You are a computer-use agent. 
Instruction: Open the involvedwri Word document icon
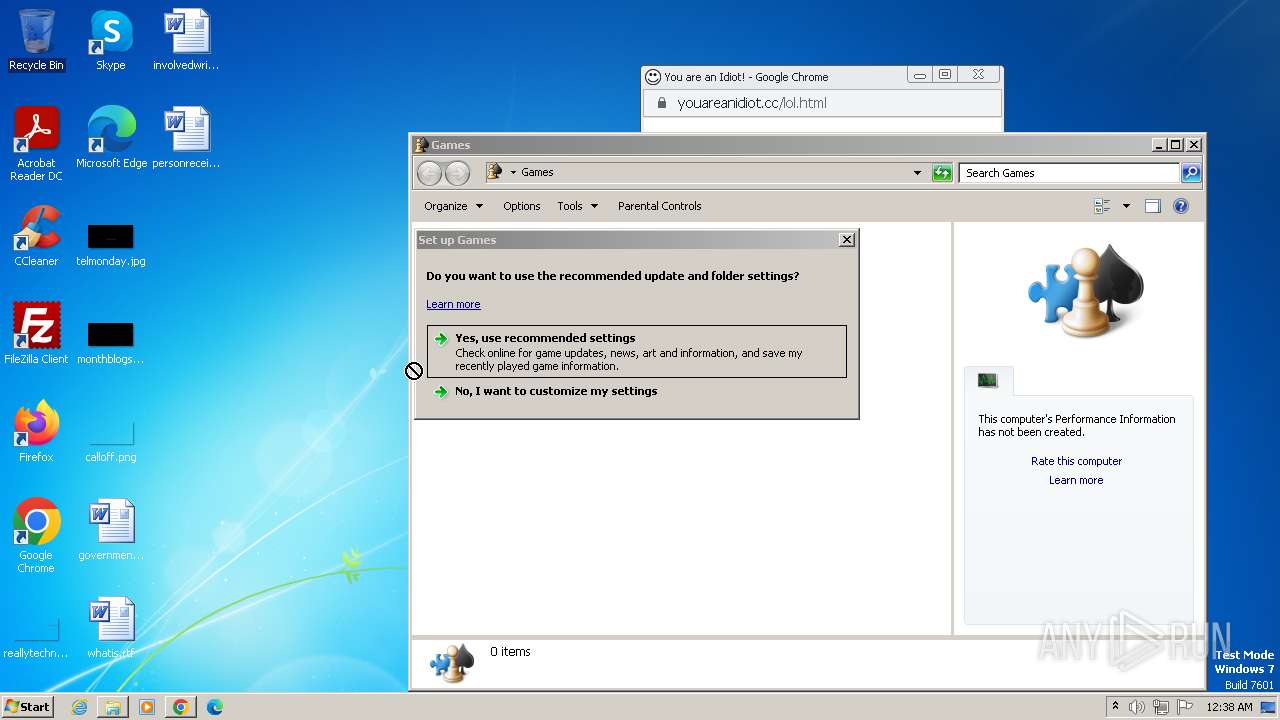186,40
